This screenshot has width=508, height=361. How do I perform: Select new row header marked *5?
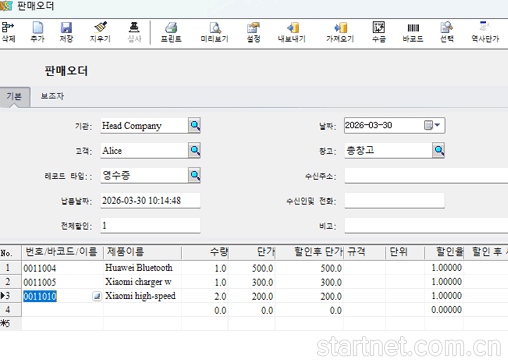[x=11, y=324]
